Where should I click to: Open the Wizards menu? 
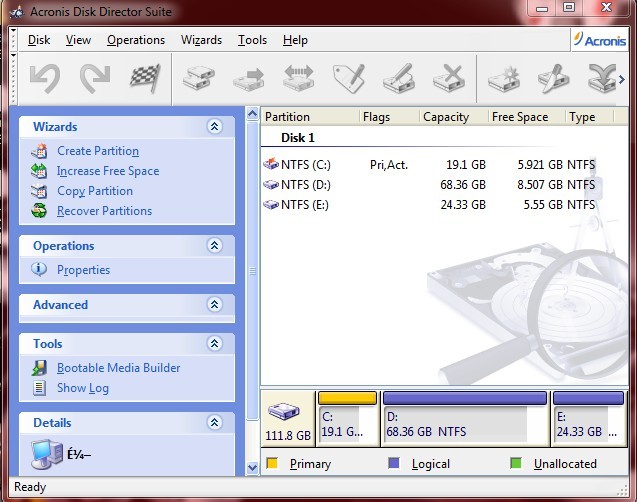click(x=202, y=40)
